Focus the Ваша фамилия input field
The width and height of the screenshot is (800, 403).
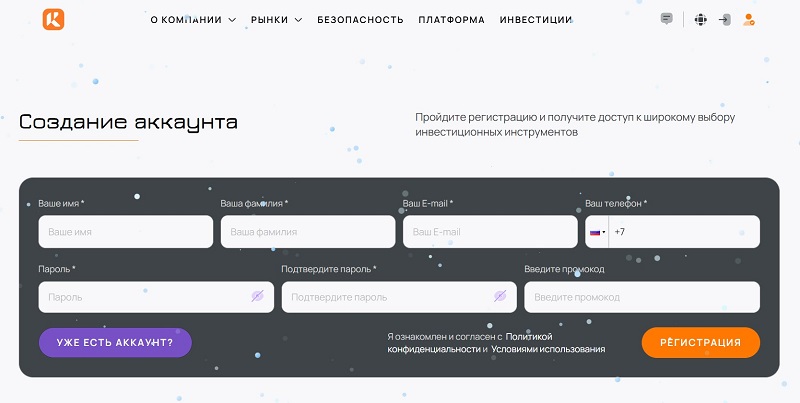pyautogui.click(x=308, y=232)
